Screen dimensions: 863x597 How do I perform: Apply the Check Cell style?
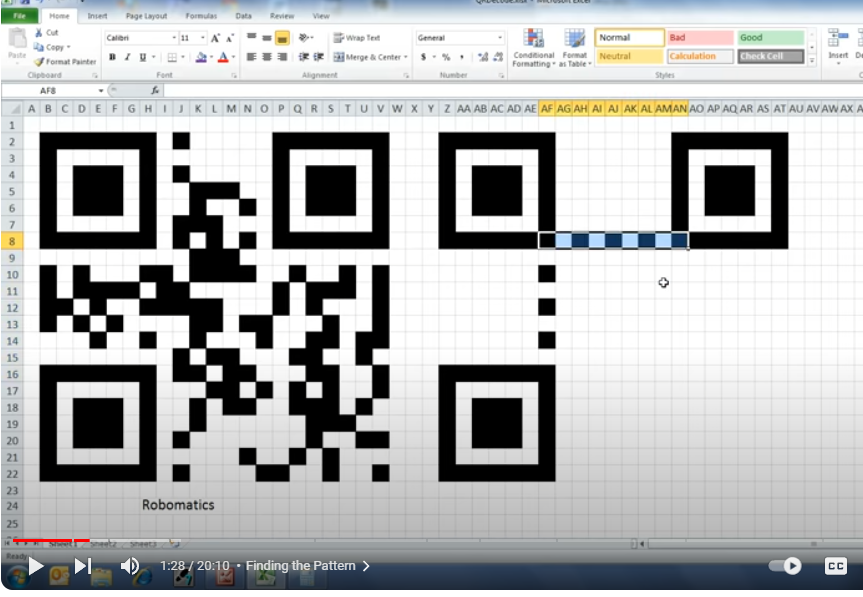coord(771,56)
